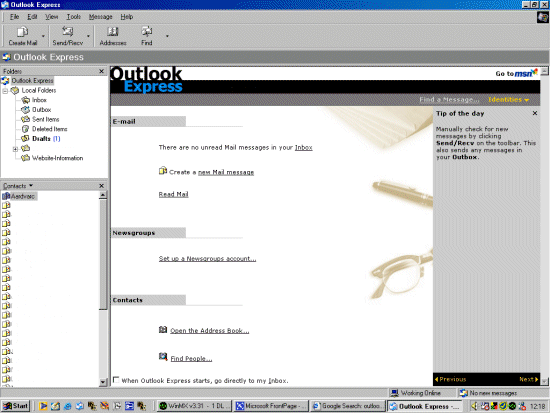Enable go directly to my Inbox checkbox
Viewport: 550px width, 413px height.
pyautogui.click(x=116, y=380)
